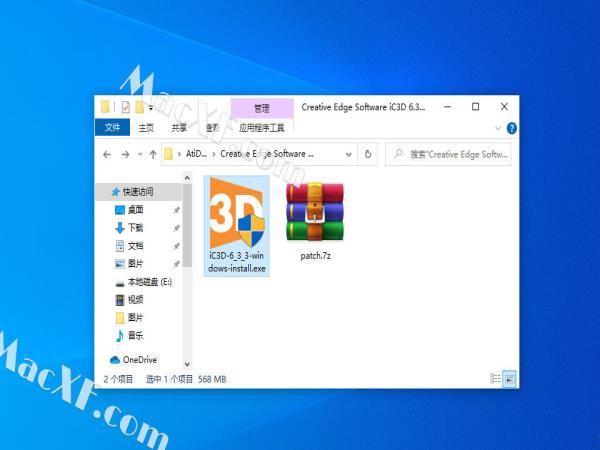Switch to large icons view in status bar
Image resolution: width=600 pixels, height=450 pixels.
[509, 379]
